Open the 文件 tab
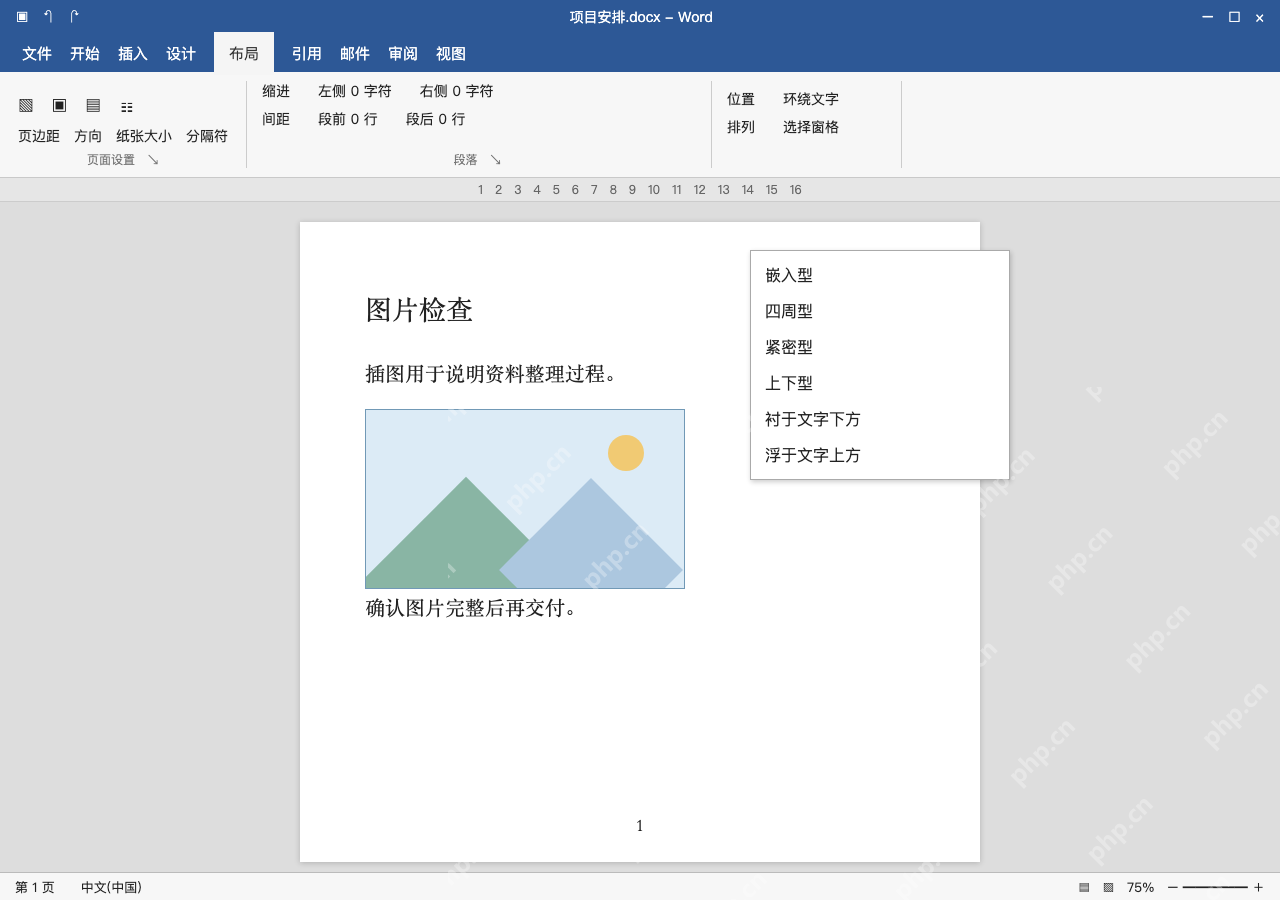 37,54
